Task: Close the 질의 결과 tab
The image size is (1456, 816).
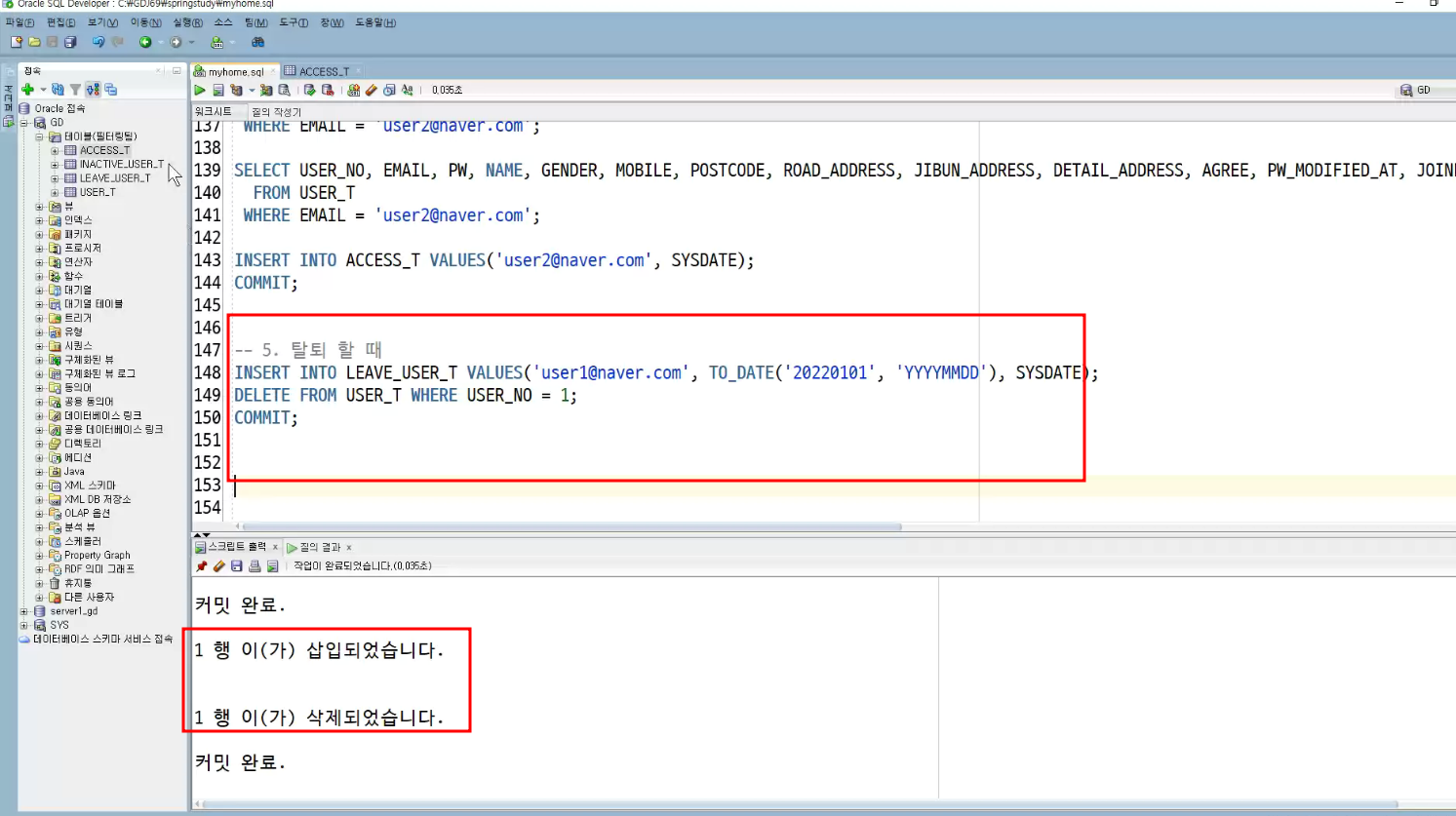Action: pyautogui.click(x=349, y=547)
